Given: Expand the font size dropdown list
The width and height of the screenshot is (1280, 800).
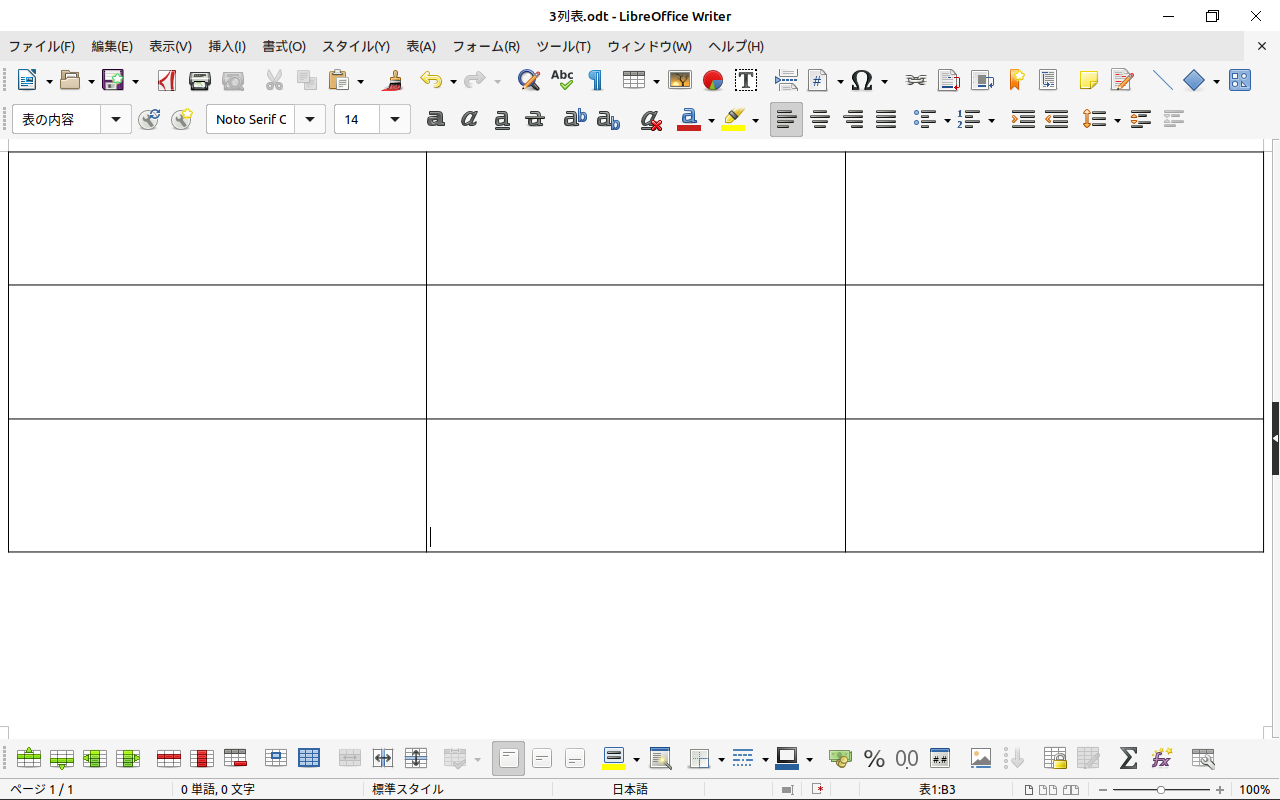Looking at the screenshot, I should coord(396,120).
